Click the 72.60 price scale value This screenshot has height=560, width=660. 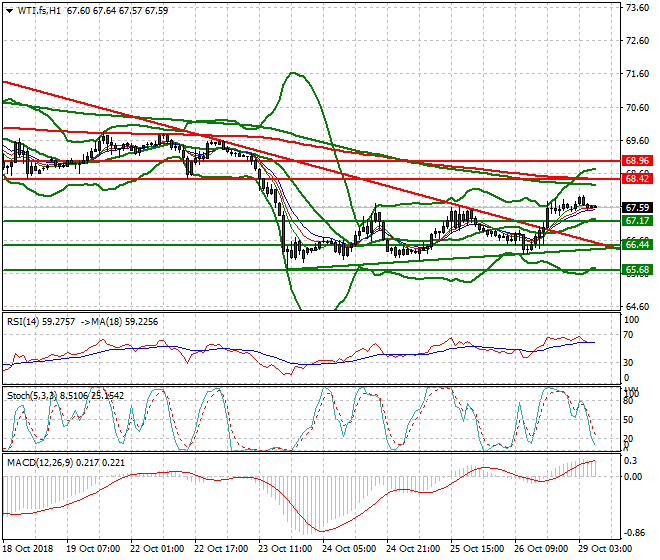coord(637,41)
